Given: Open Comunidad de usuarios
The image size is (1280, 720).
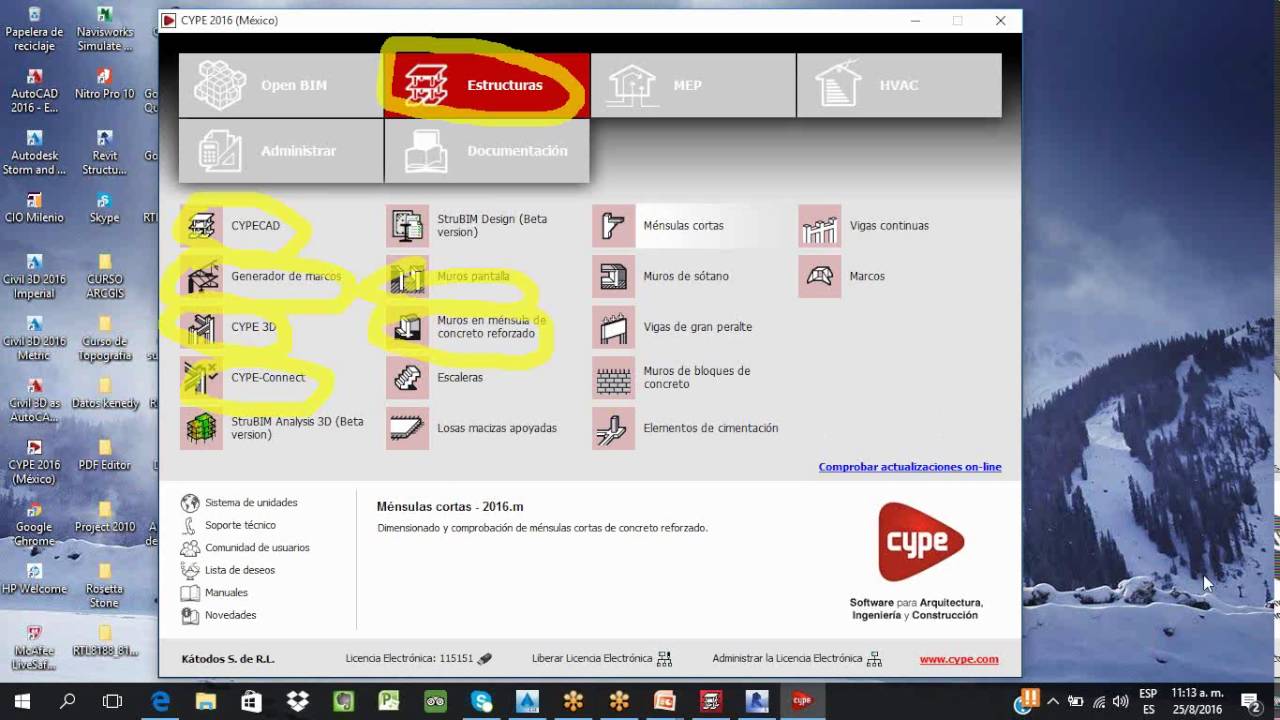Looking at the screenshot, I should click(x=245, y=548).
